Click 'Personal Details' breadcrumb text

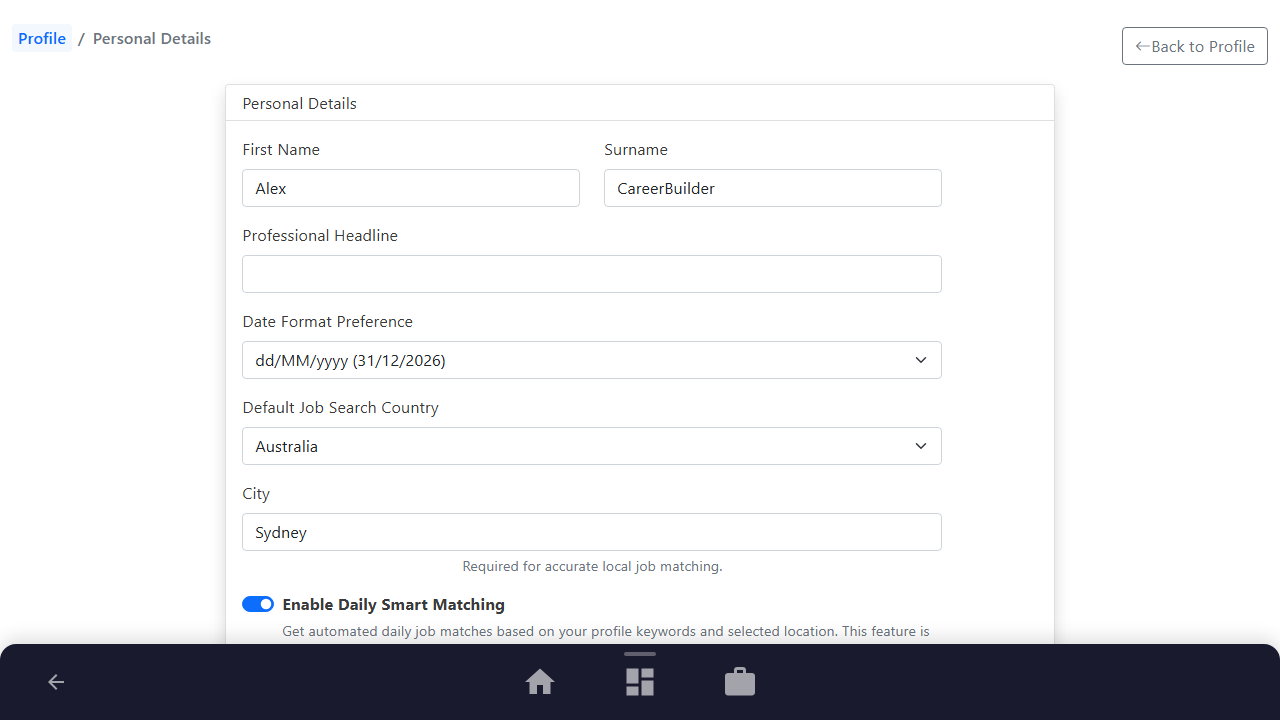(152, 39)
